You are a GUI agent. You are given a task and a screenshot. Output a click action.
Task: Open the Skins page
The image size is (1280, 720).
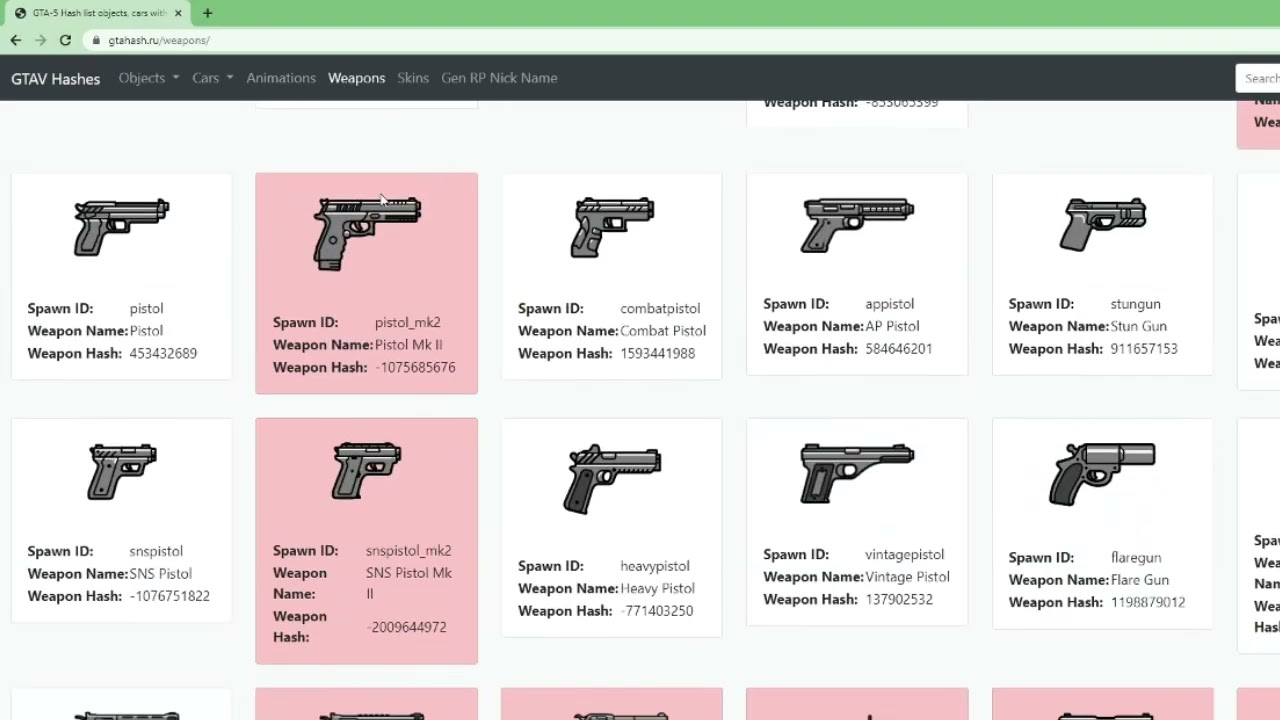coord(413,78)
